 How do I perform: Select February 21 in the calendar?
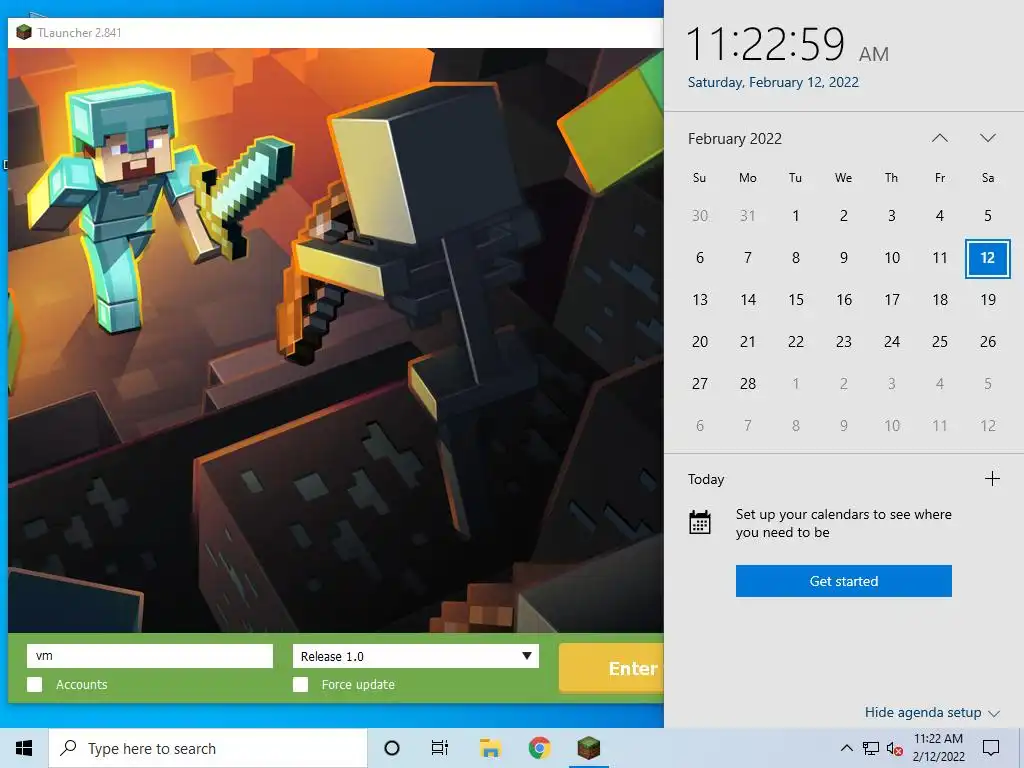coord(748,342)
